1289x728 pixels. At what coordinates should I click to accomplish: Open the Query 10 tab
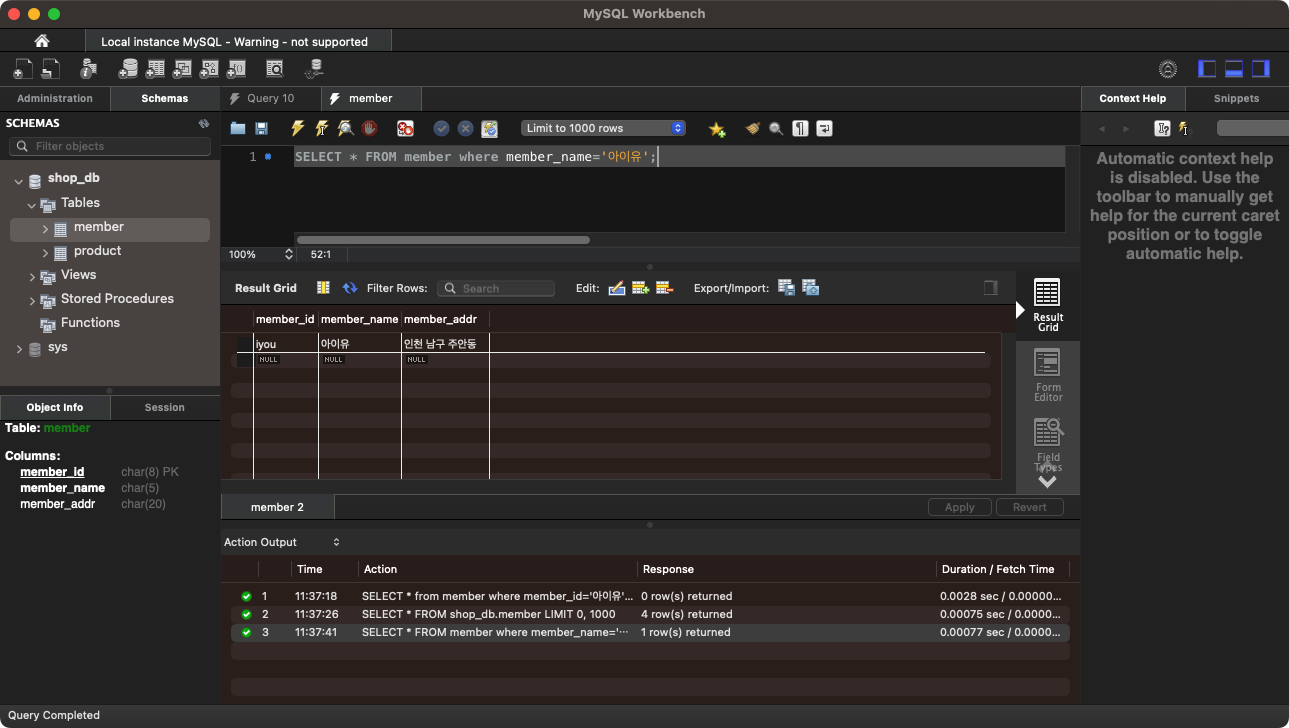tap(270, 98)
